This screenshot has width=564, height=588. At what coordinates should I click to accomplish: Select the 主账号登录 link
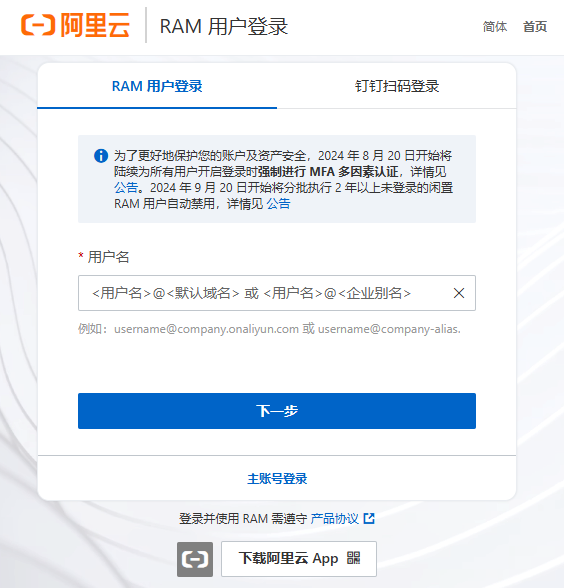277,479
